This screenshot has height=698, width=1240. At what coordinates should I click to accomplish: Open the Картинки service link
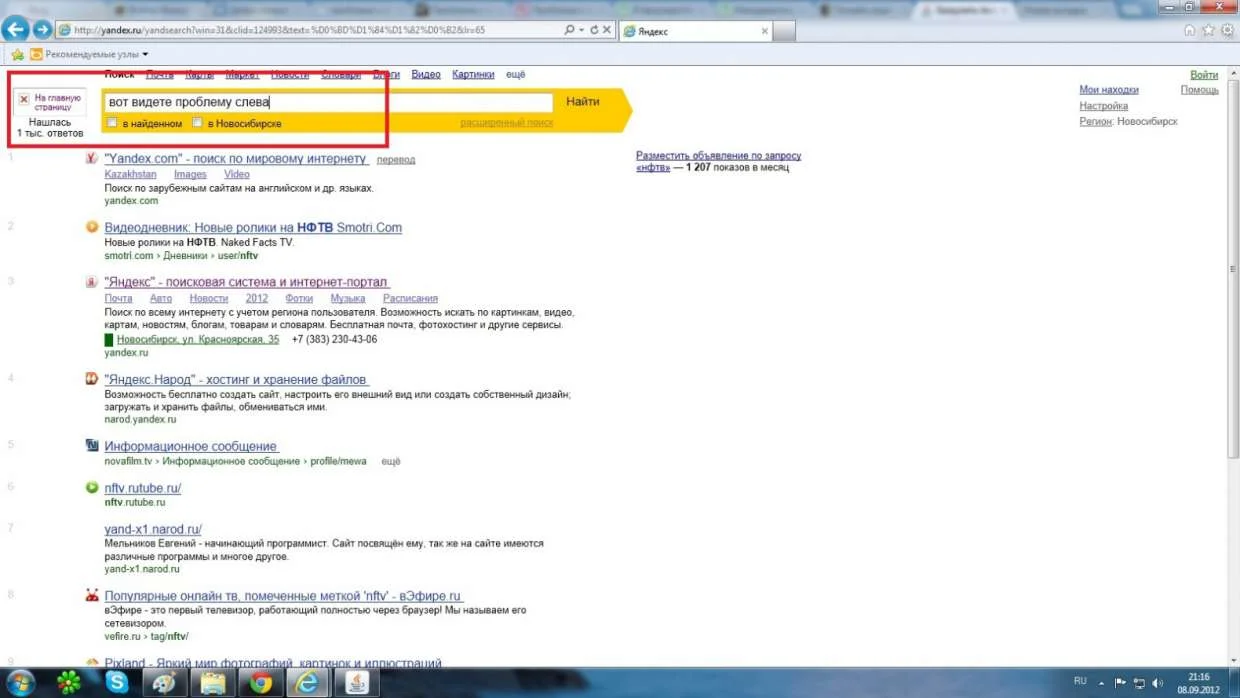(x=473, y=75)
